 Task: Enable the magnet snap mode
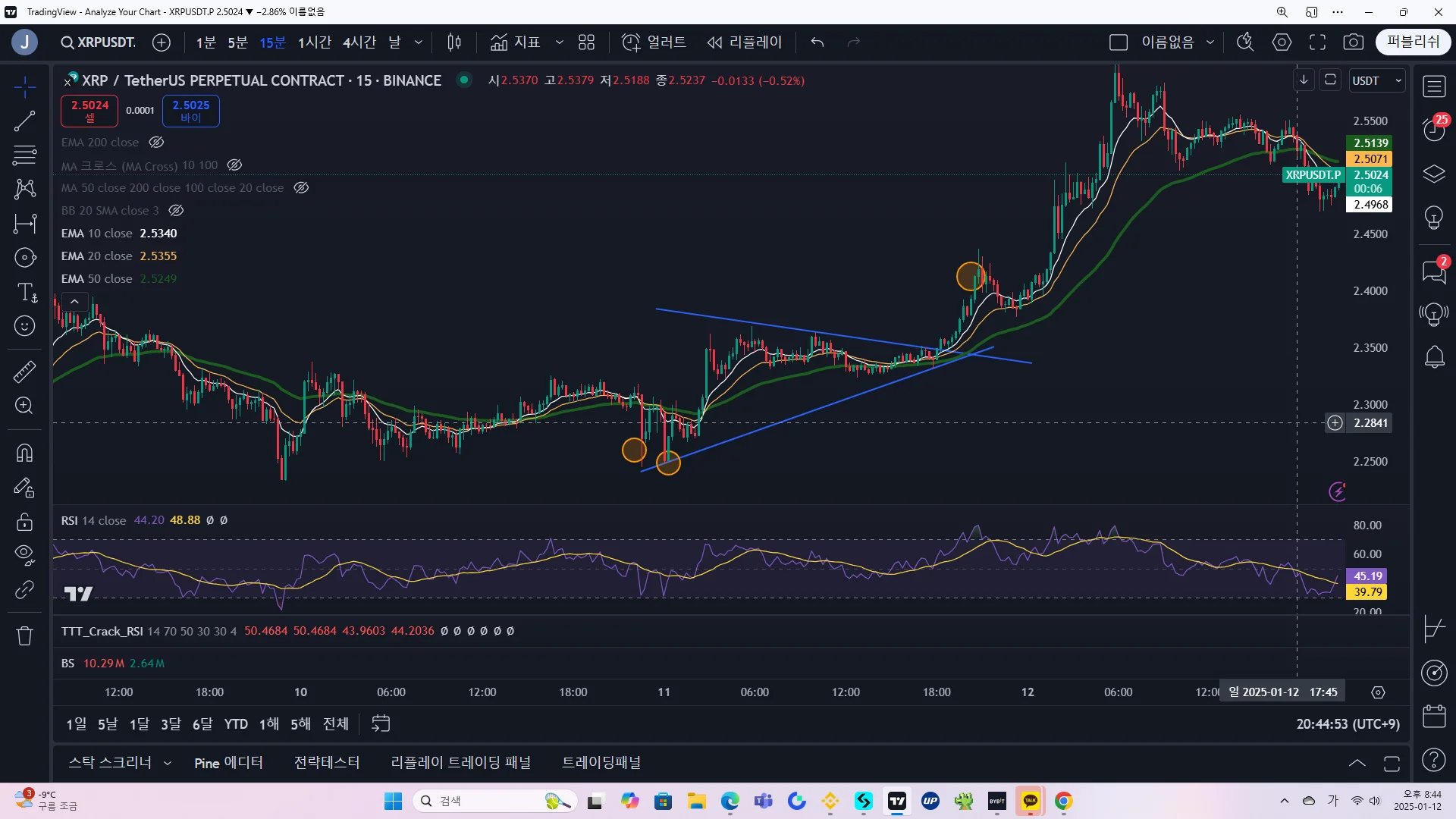point(25,453)
